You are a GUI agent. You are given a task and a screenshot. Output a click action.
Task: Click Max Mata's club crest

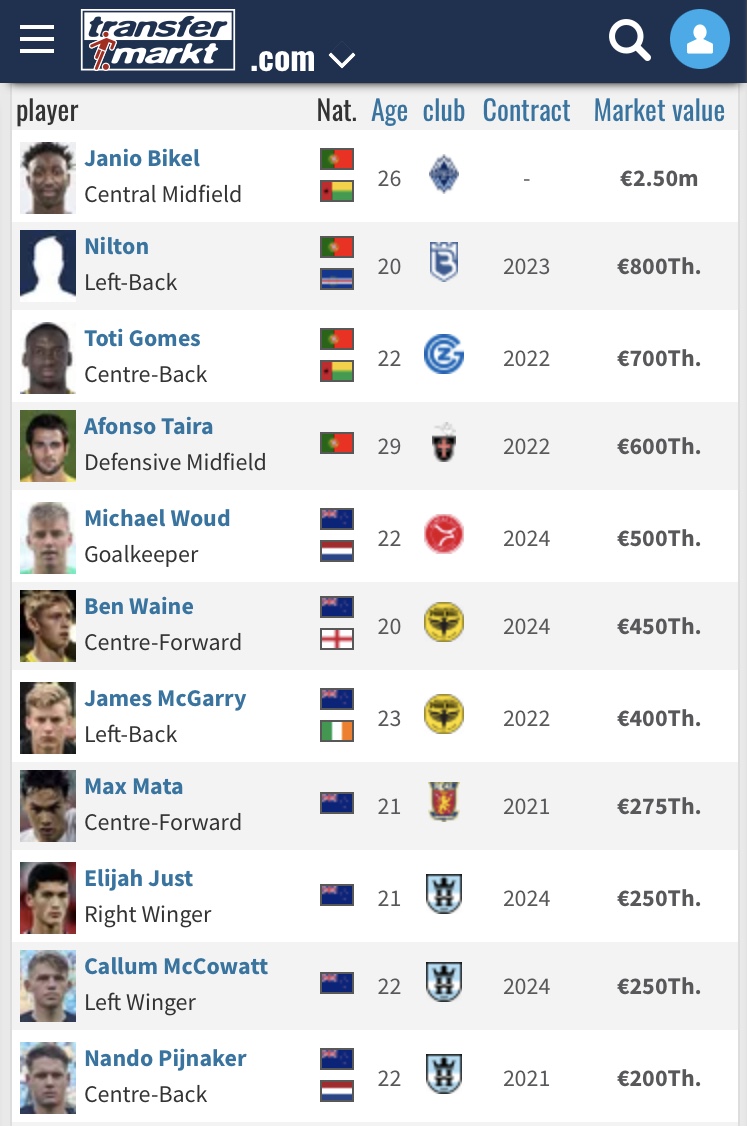tap(443, 803)
